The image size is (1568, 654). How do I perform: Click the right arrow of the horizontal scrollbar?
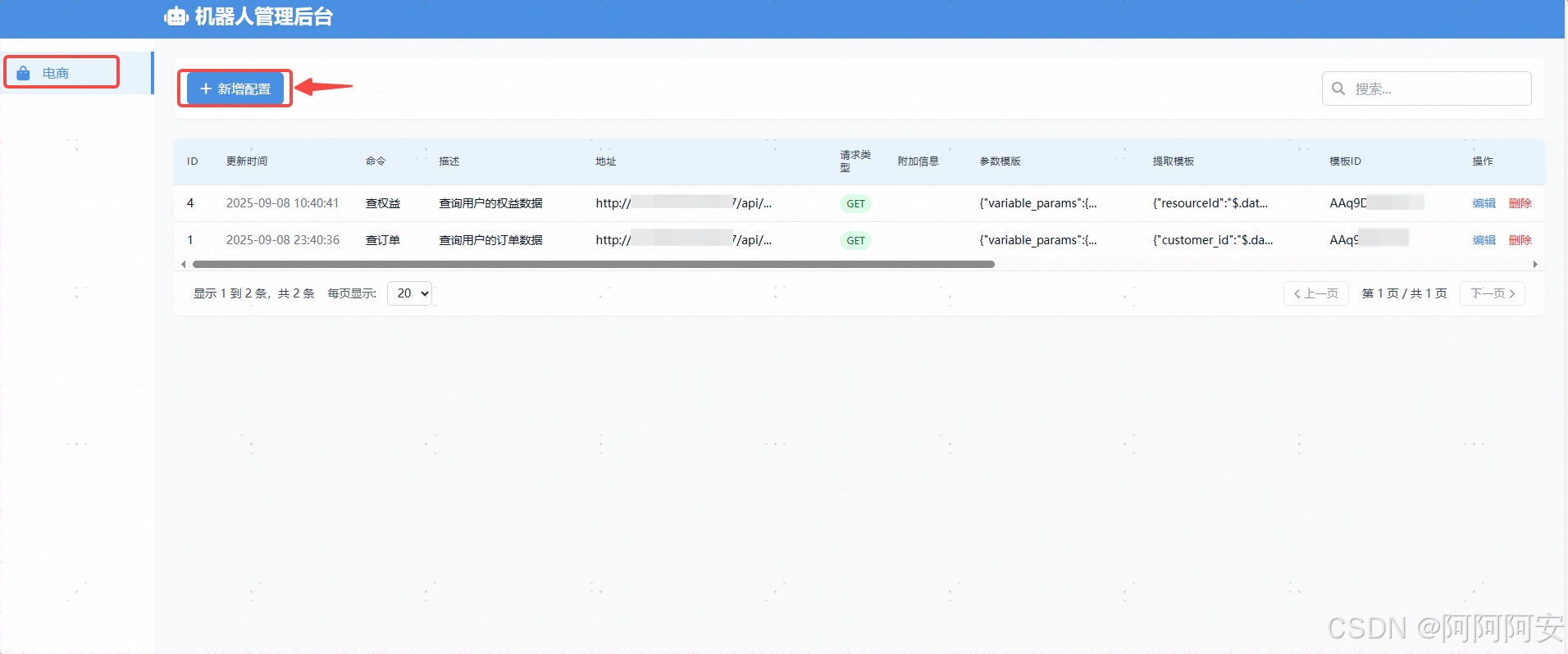point(1535,264)
